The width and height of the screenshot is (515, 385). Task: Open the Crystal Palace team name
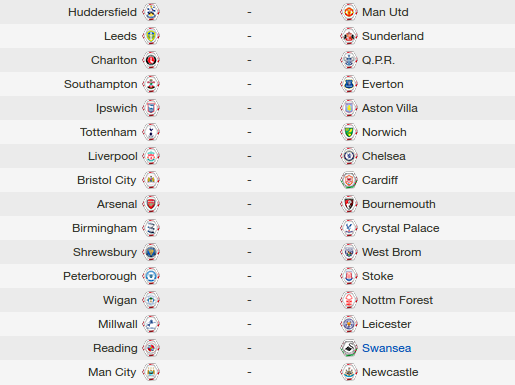[400, 228]
